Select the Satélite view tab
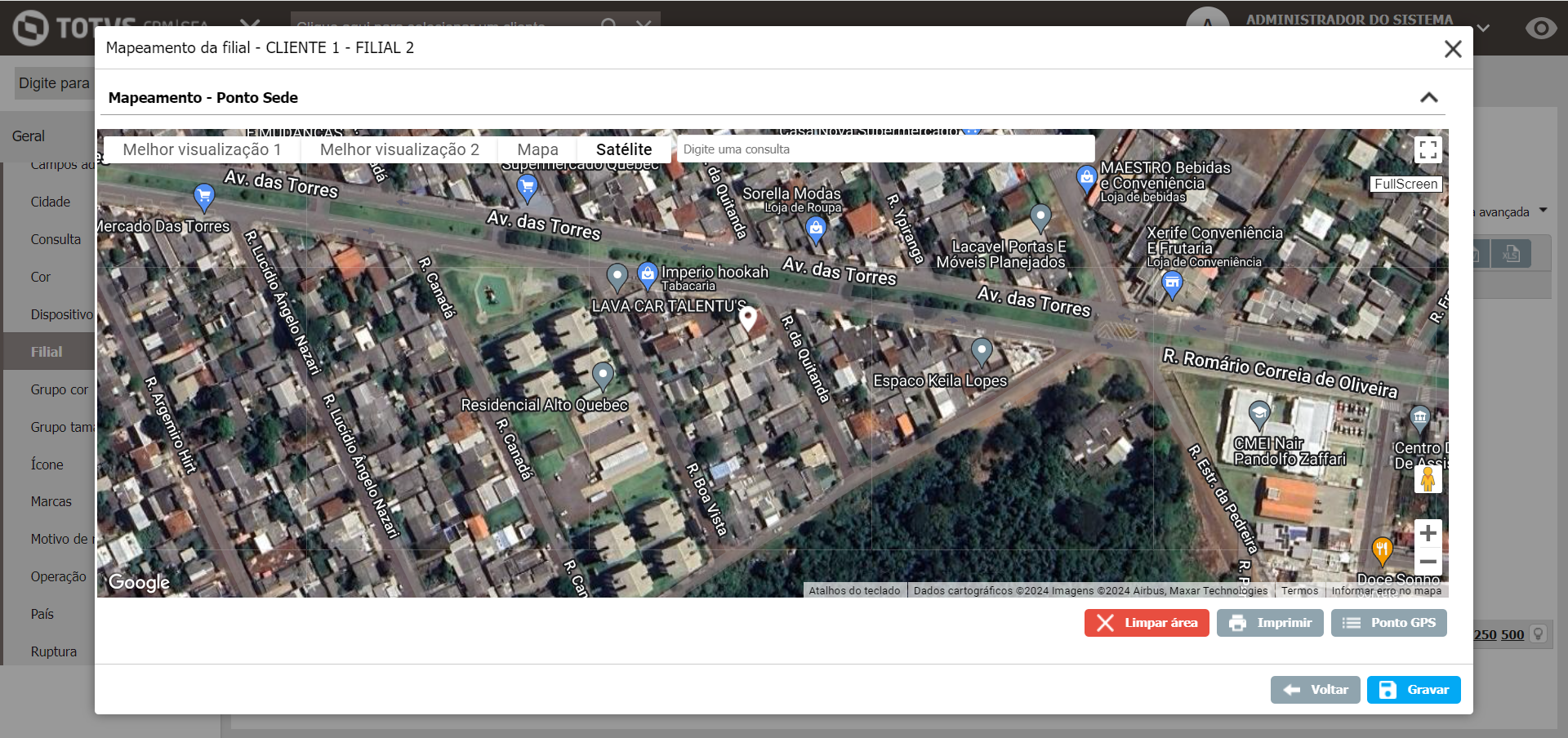Viewport: 1568px width, 738px height. click(x=624, y=149)
